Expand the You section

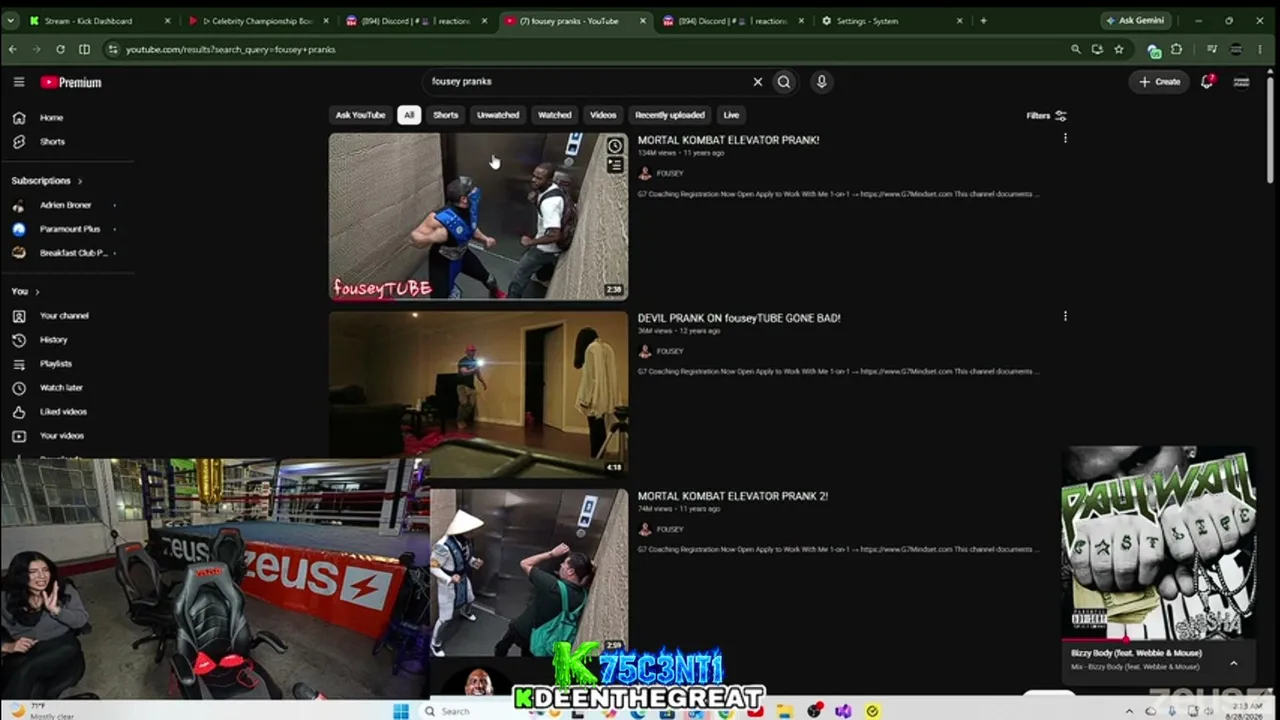click(25, 292)
